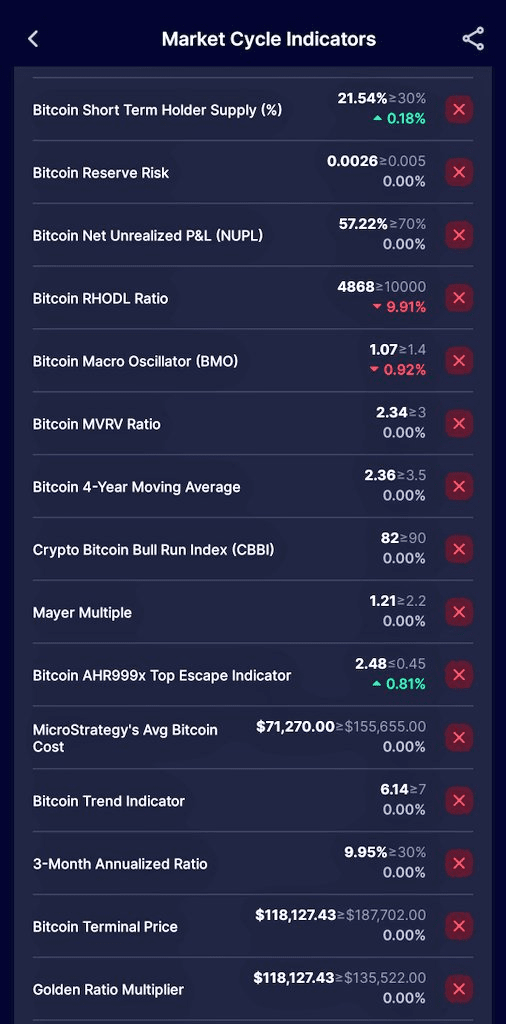This screenshot has width=506, height=1024.
Task: Click the red X beside Bitcoin Trend Indicator
Action: pos(459,801)
